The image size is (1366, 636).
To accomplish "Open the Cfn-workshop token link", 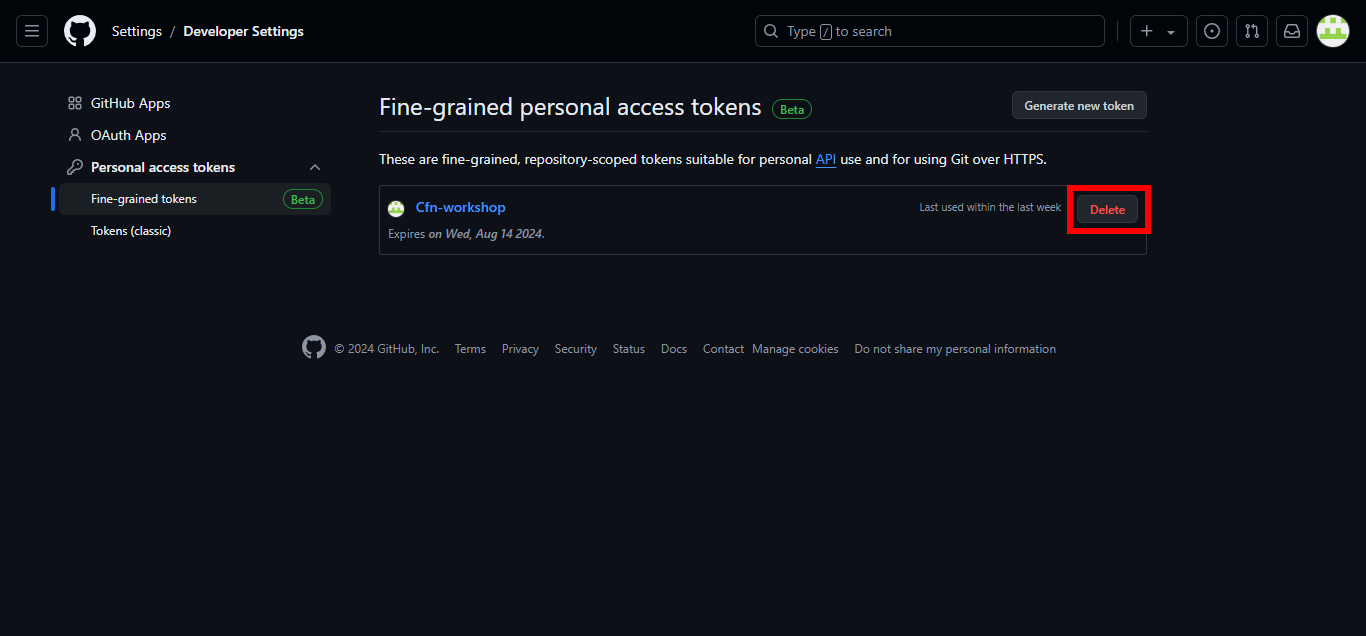I will coord(460,207).
